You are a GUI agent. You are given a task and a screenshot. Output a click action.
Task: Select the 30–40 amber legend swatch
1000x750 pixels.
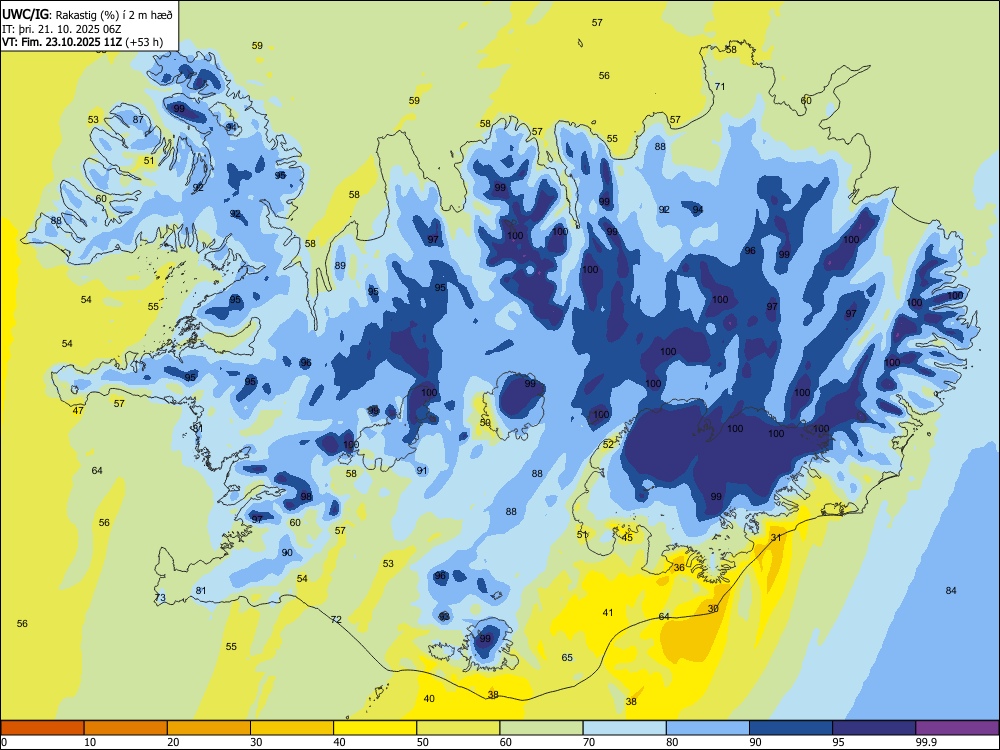292,728
